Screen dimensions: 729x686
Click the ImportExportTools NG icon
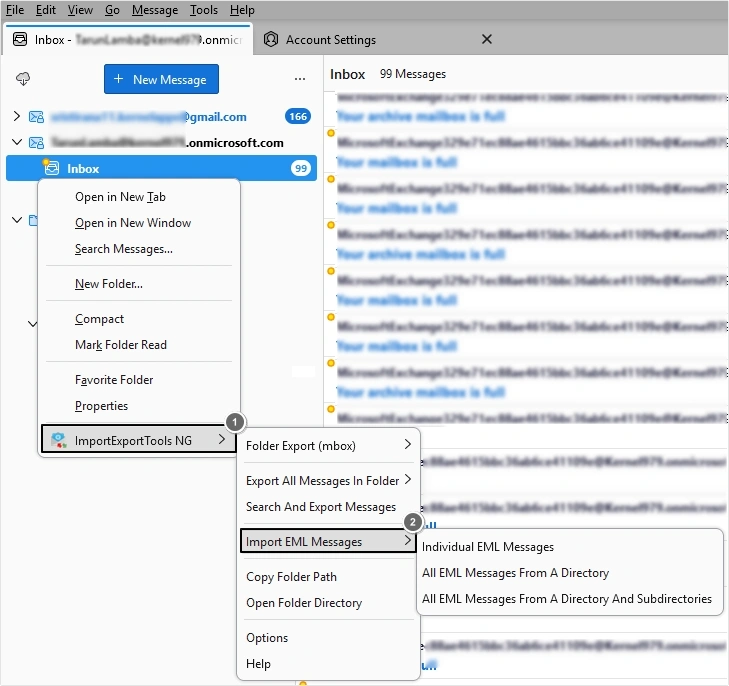tap(59, 440)
